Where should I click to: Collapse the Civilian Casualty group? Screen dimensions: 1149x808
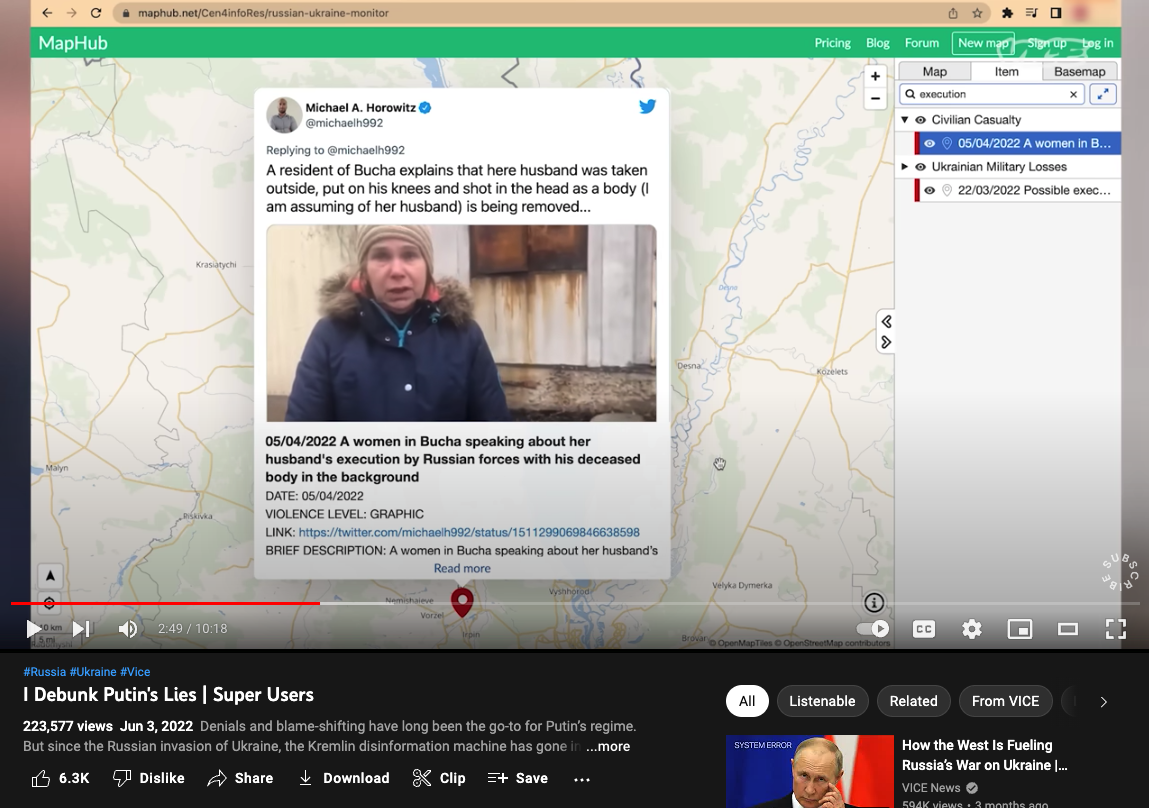[x=905, y=119]
